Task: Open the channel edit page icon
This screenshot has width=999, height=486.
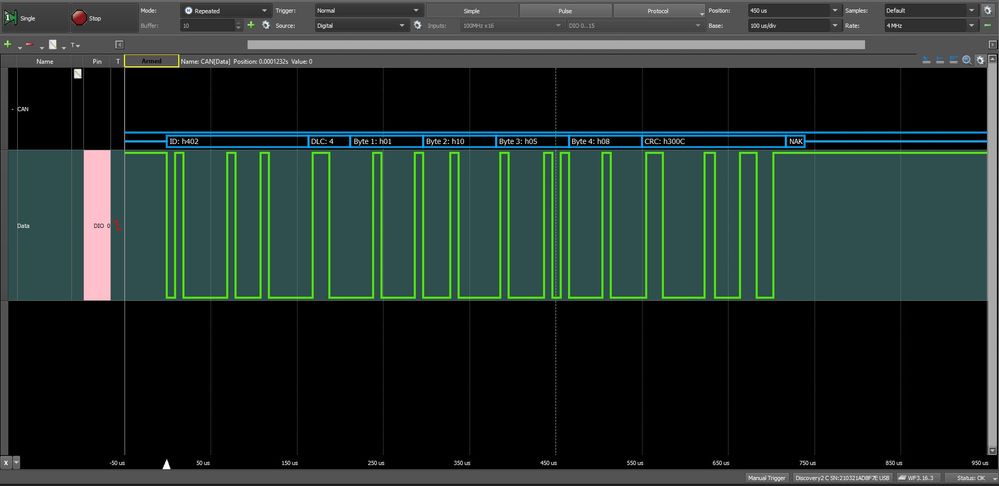Action: pyautogui.click(x=53, y=45)
